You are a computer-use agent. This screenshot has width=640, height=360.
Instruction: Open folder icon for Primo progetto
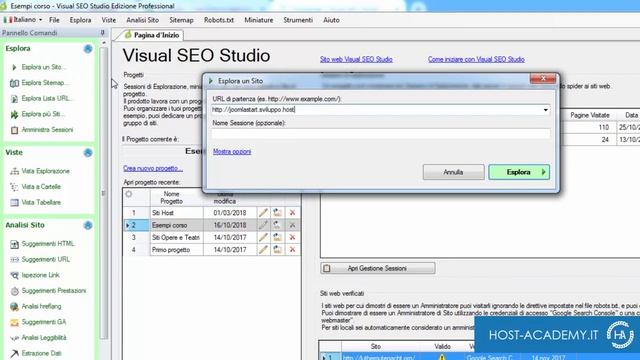278,249
